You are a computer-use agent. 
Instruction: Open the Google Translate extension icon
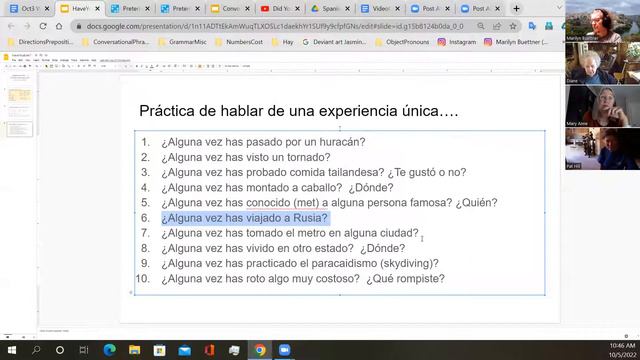532,26
